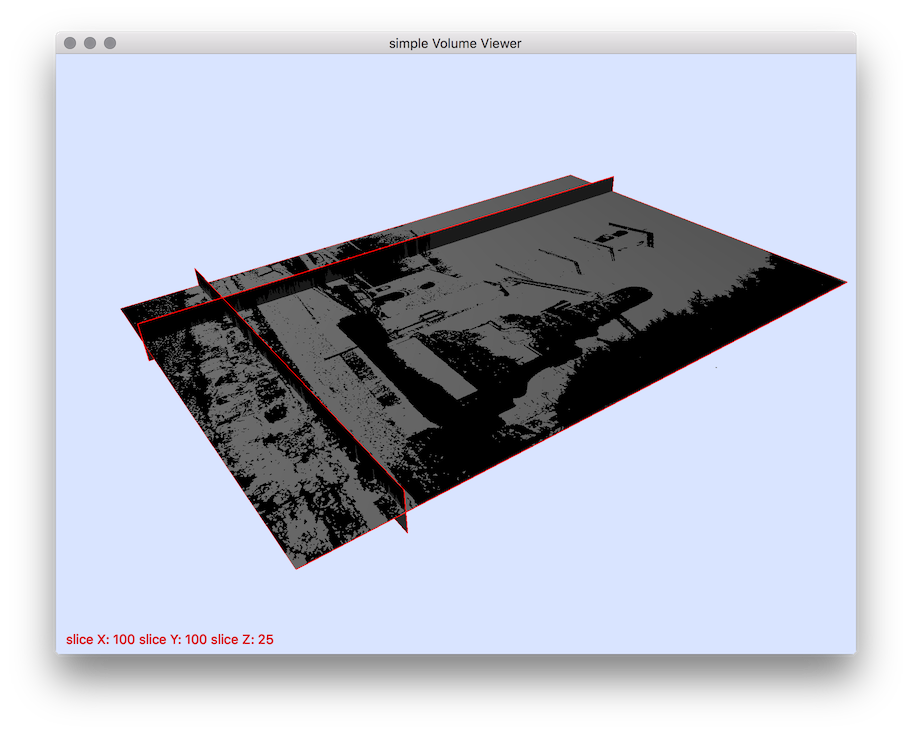The width and height of the screenshot is (912, 734).
Task: Click the lower tip of the short vertical slice
Action: pyautogui.click(x=406, y=528)
